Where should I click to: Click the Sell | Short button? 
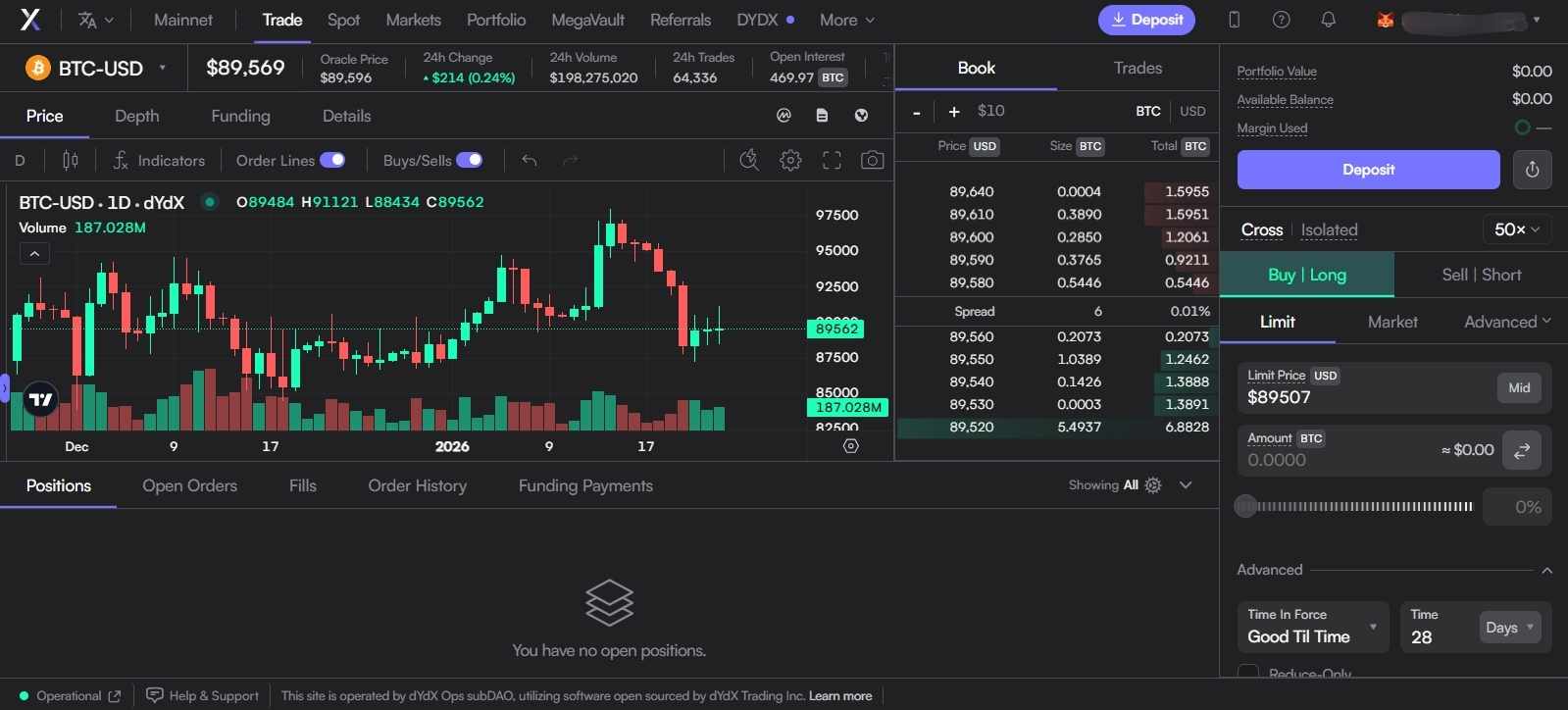[x=1481, y=276]
